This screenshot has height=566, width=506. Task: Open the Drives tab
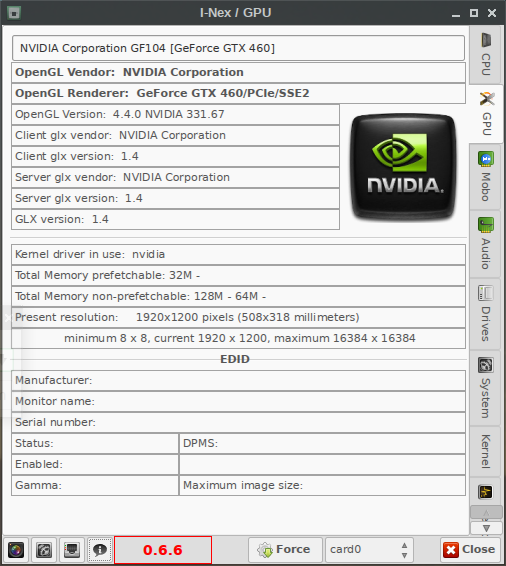[x=486, y=314]
